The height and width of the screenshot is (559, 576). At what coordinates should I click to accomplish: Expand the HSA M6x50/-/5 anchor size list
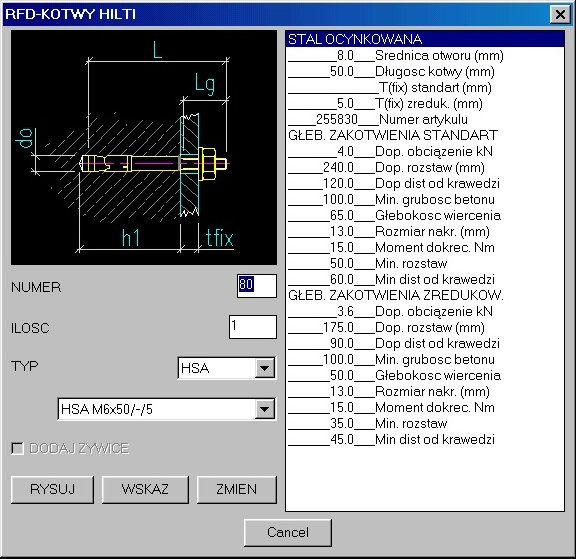264,409
